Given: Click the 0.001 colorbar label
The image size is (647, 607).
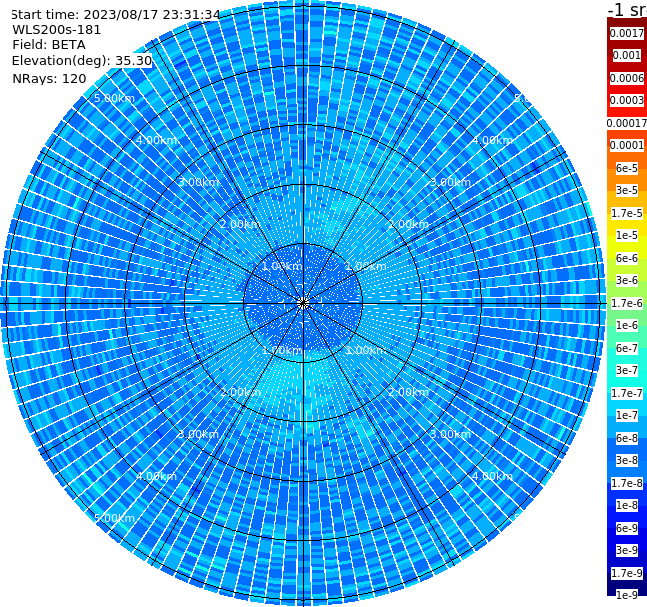Looking at the screenshot, I should click(627, 55).
